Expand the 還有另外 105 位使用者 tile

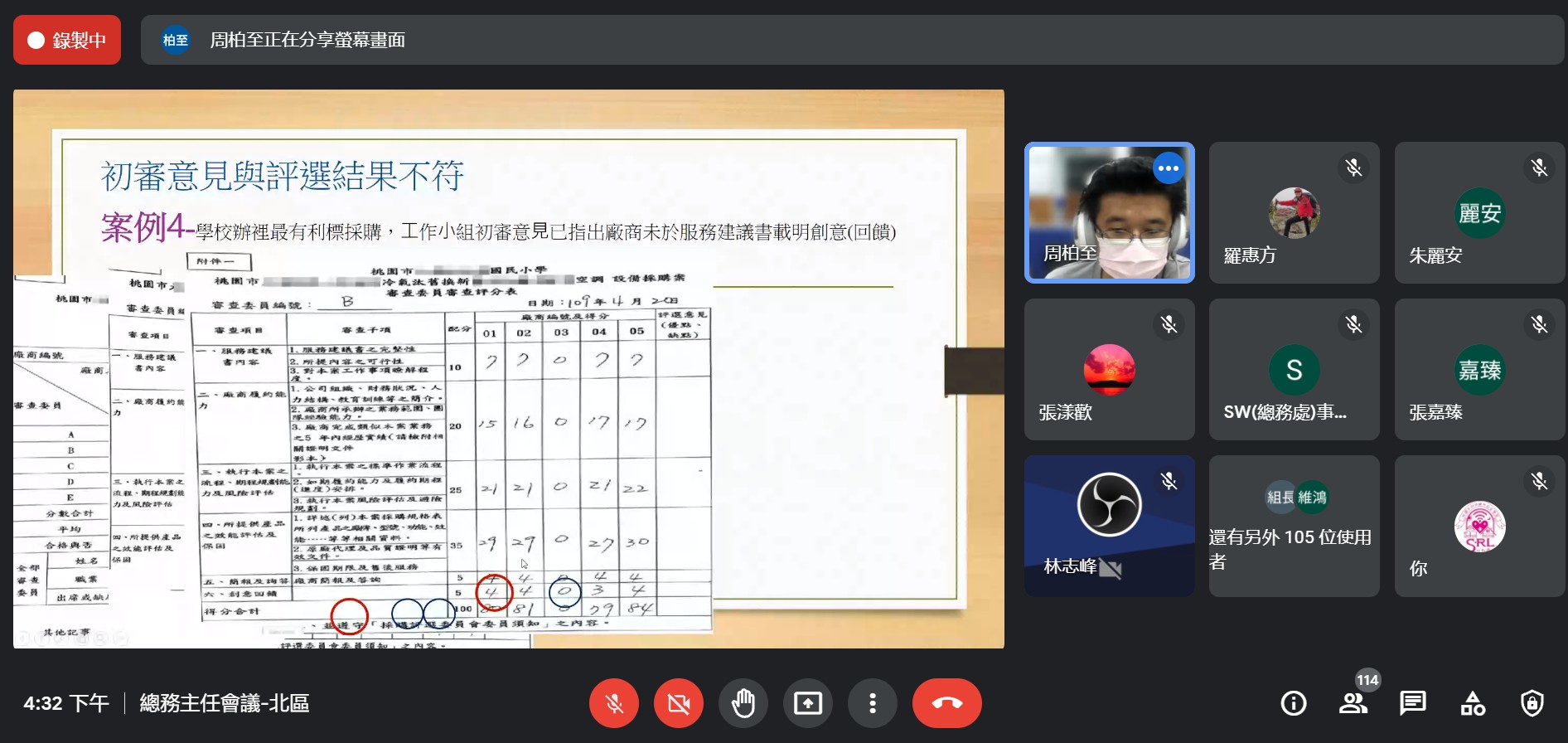coord(1294,526)
